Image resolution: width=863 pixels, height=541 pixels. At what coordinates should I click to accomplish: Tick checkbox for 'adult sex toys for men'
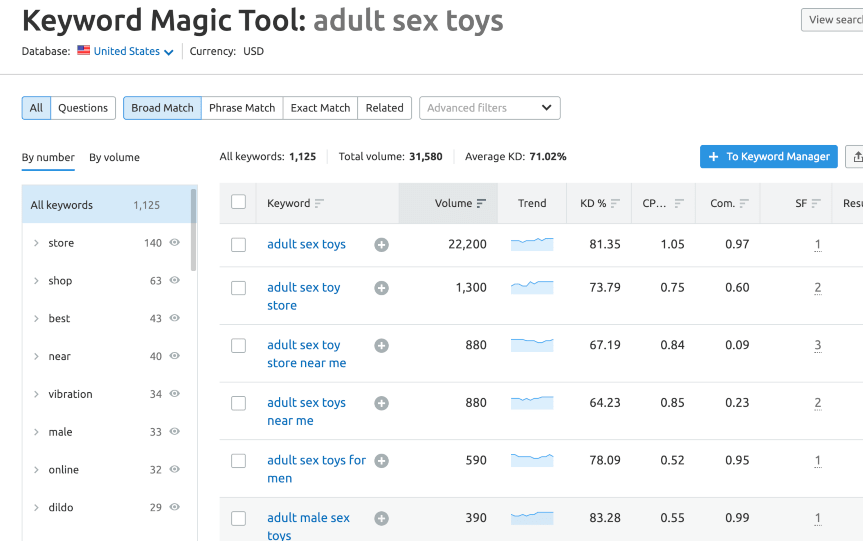(x=238, y=461)
